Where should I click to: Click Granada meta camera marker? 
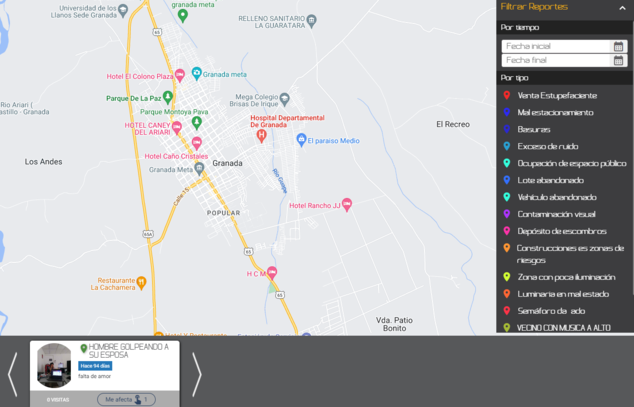click(197, 73)
